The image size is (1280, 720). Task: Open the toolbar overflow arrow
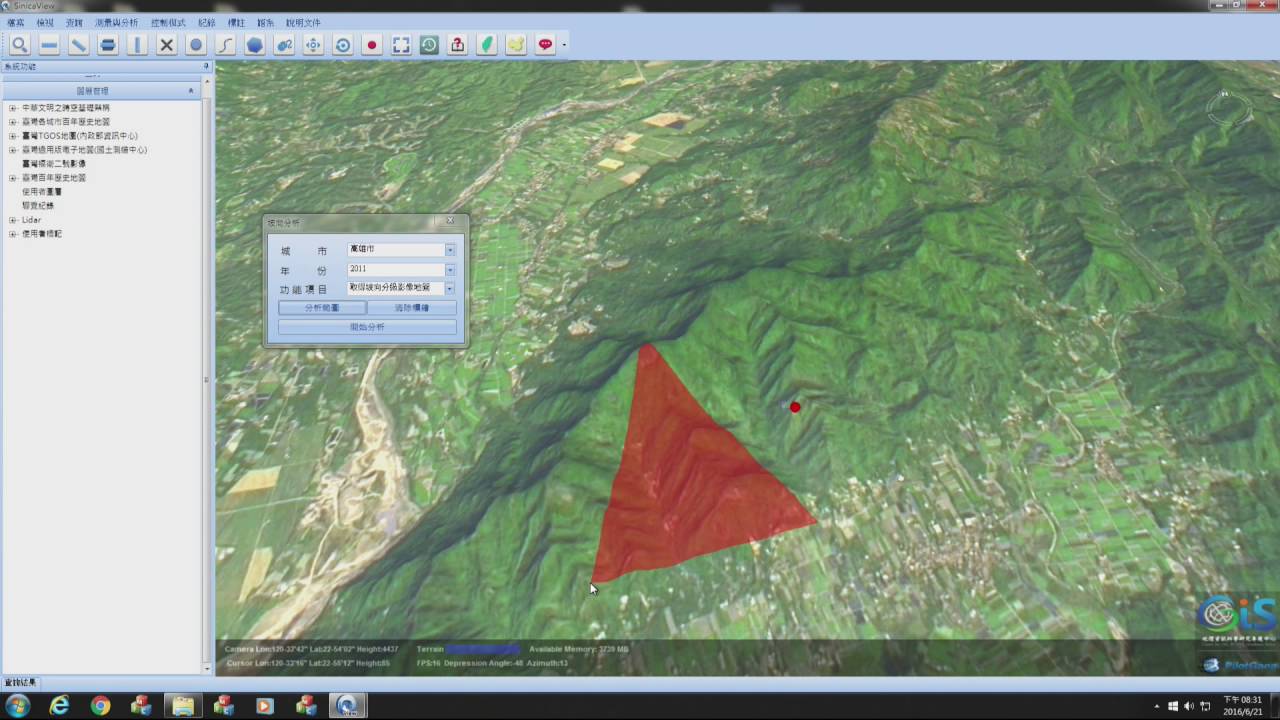coord(564,46)
